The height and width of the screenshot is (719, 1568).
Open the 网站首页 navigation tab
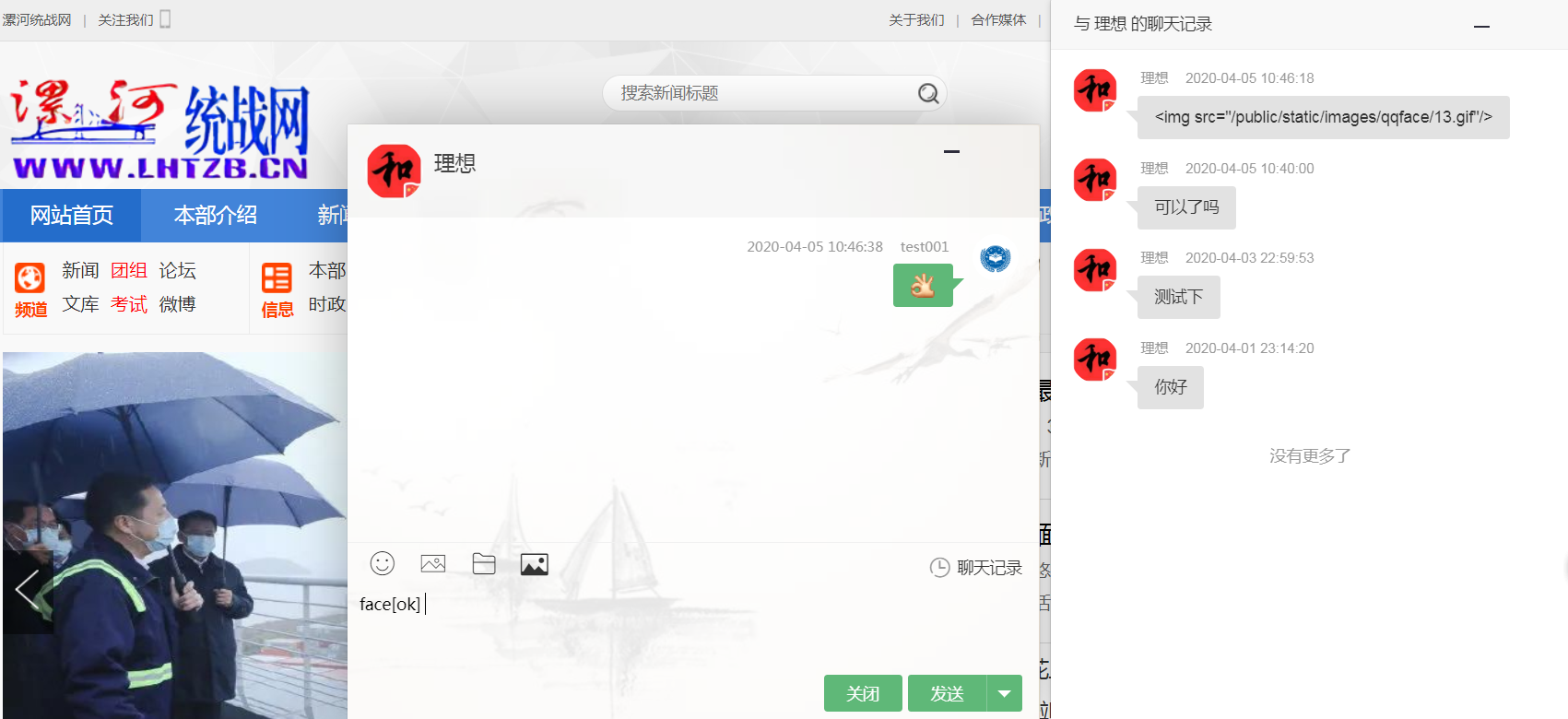pyautogui.click(x=72, y=216)
